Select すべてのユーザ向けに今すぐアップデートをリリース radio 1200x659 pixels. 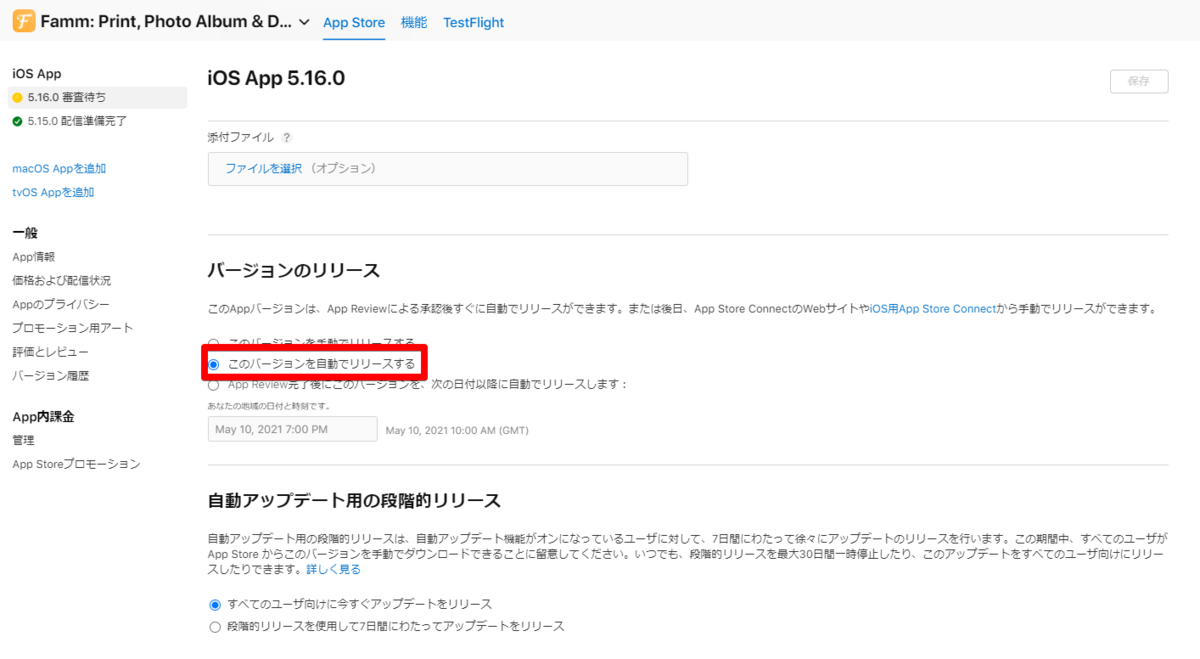[214, 605]
